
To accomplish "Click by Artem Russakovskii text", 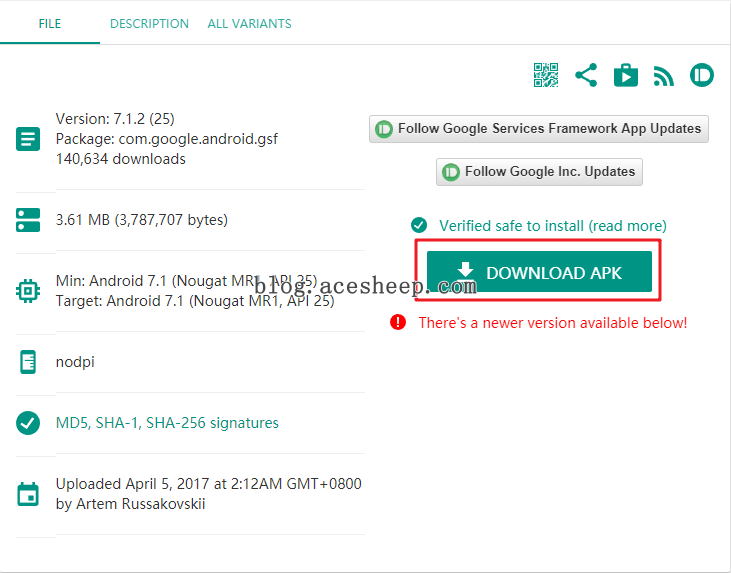I will point(131,504).
